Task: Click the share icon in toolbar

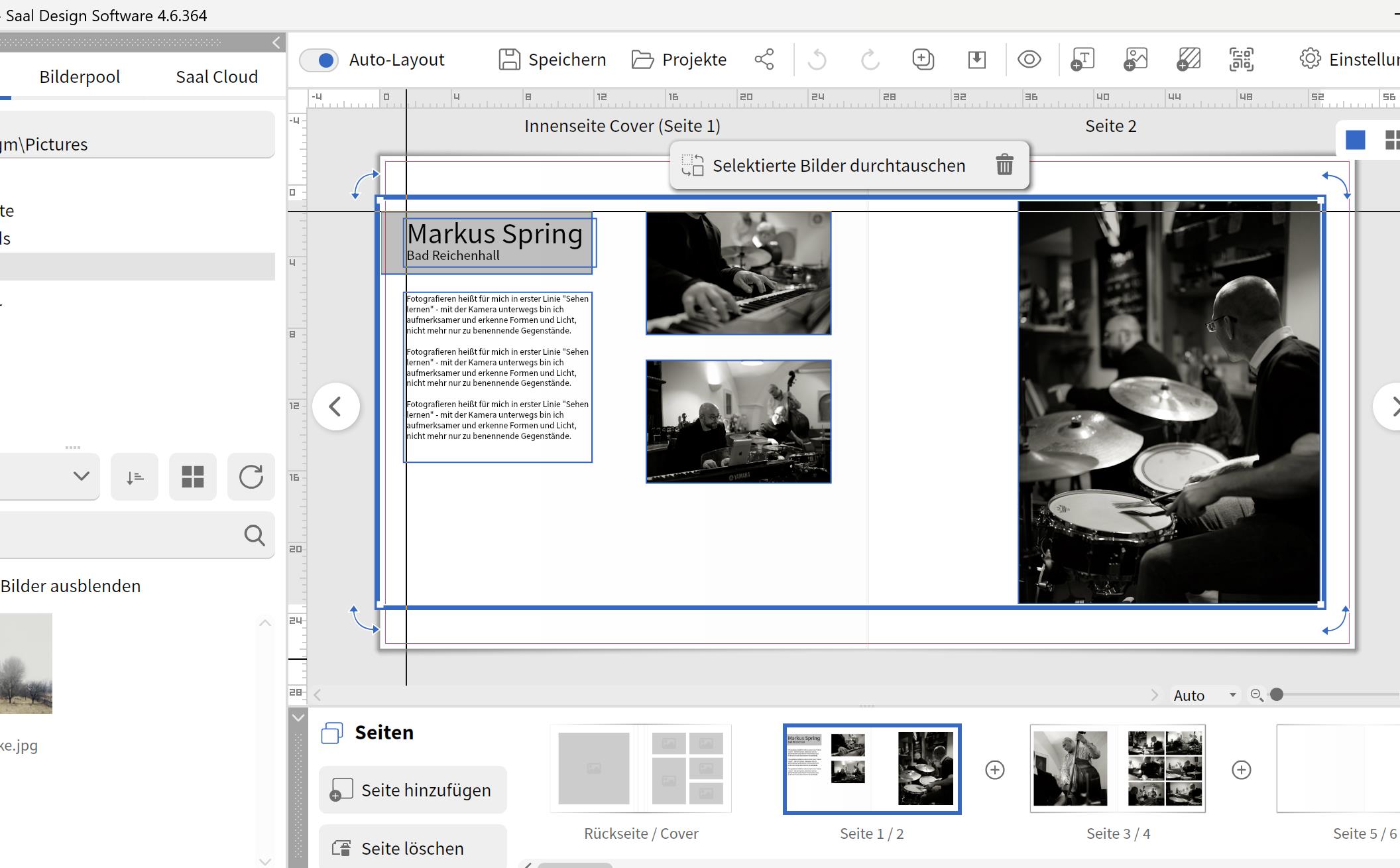Action: (764, 60)
